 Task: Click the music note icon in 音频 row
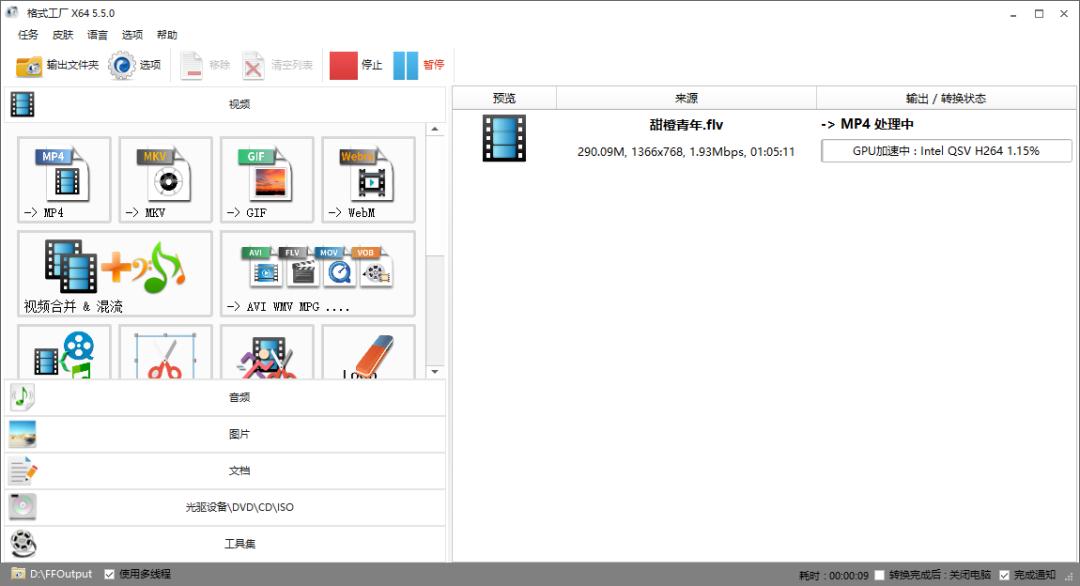[x=22, y=397]
